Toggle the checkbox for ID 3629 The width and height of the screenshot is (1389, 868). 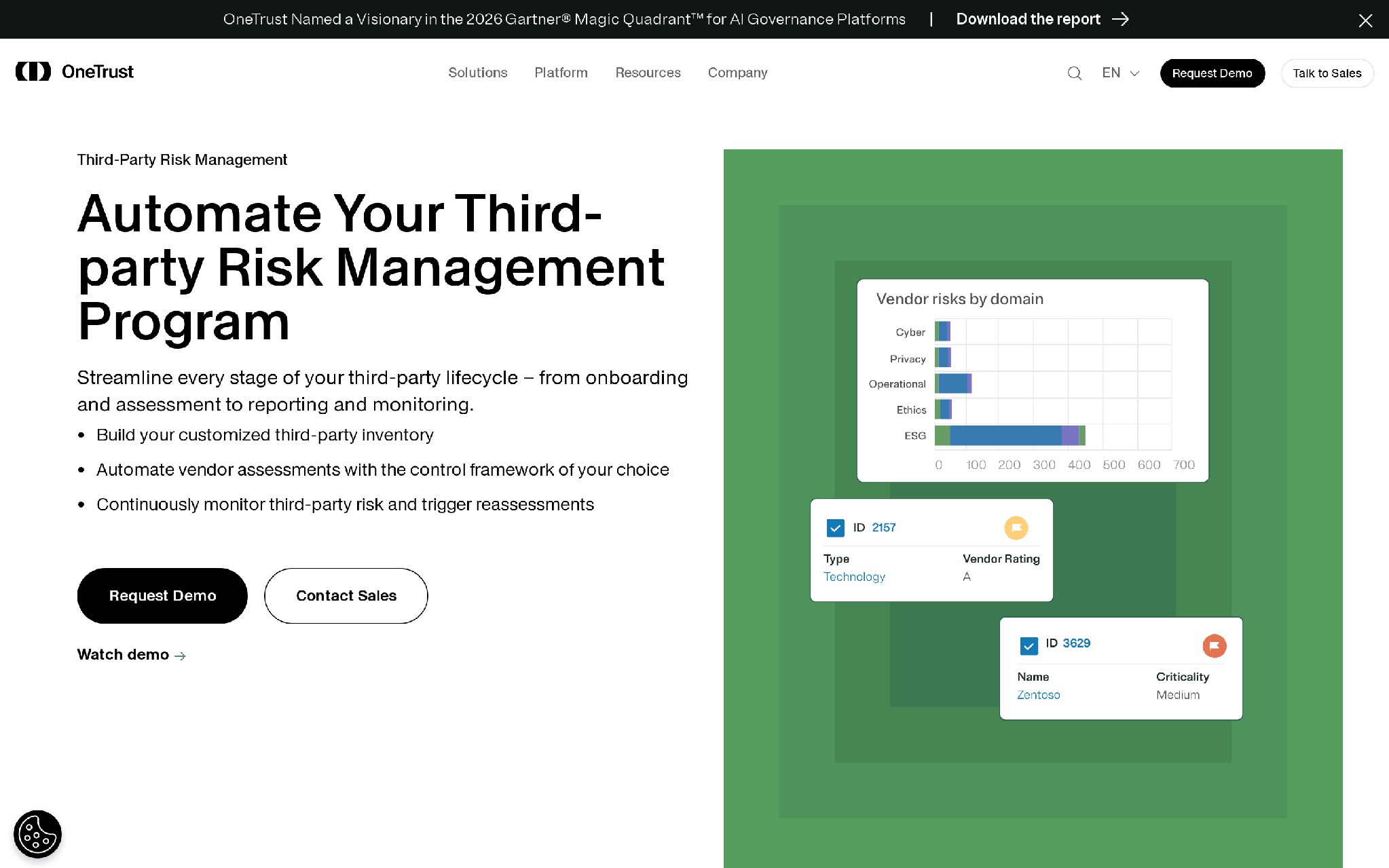[1029, 645]
